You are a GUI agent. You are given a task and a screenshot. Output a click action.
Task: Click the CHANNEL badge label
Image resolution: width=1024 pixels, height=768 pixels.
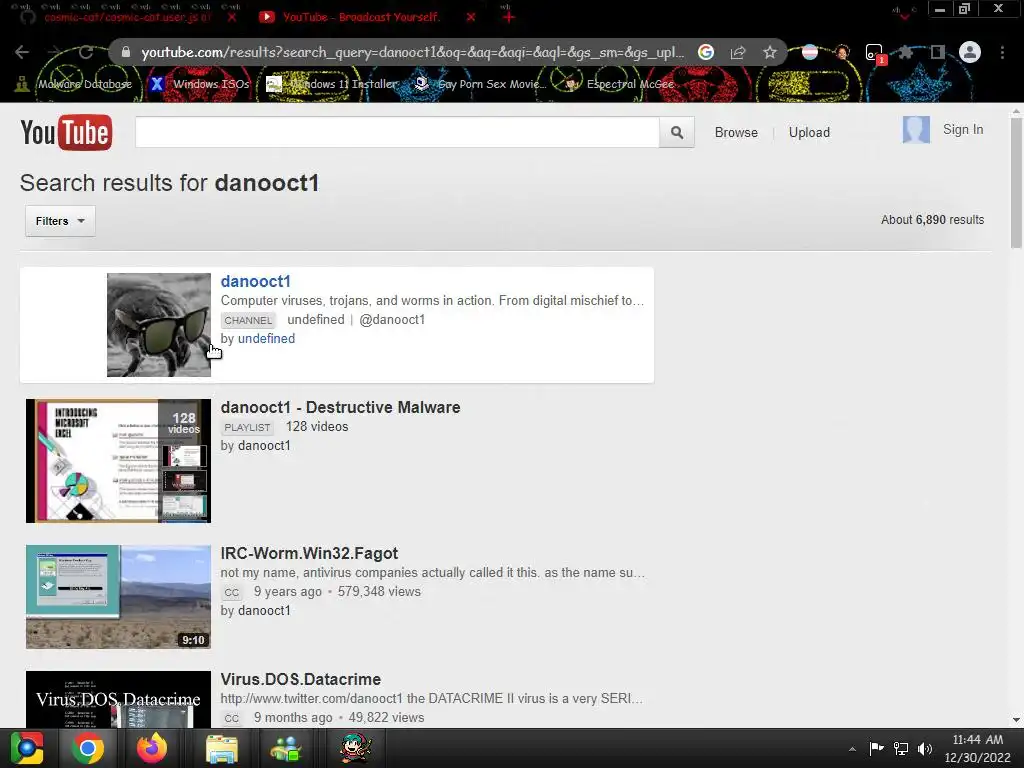pyautogui.click(x=248, y=320)
